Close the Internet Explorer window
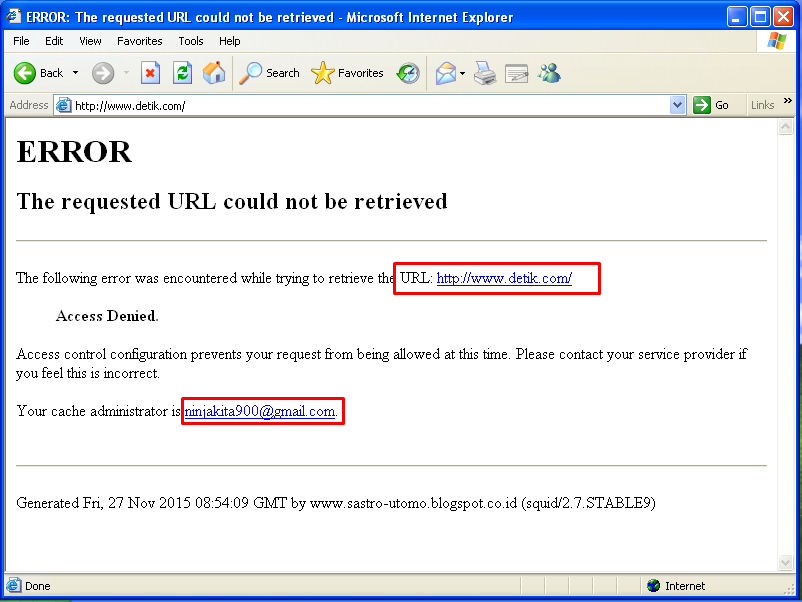 [x=783, y=17]
